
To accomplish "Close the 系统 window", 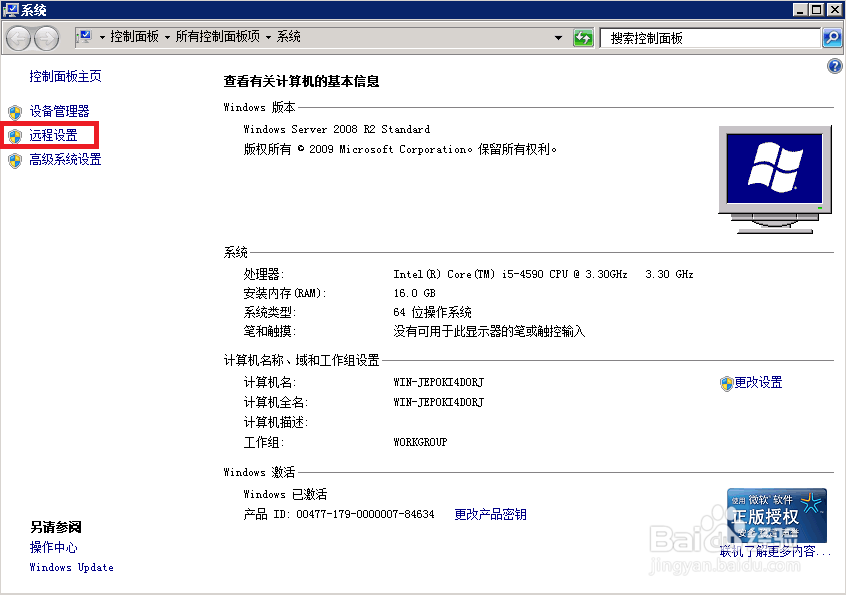I will (834, 10).
